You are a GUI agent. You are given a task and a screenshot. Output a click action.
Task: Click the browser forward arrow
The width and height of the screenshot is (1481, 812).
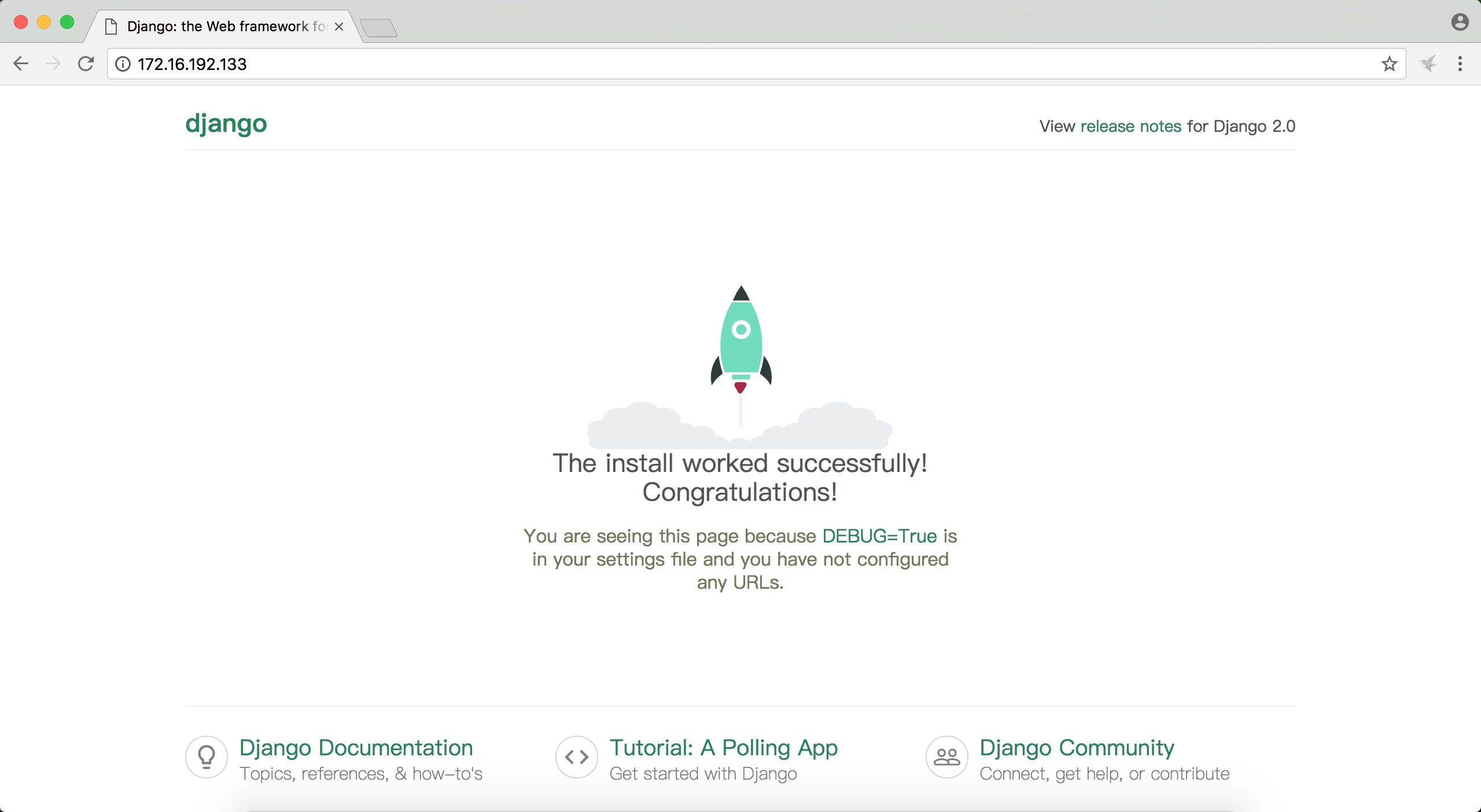point(53,64)
